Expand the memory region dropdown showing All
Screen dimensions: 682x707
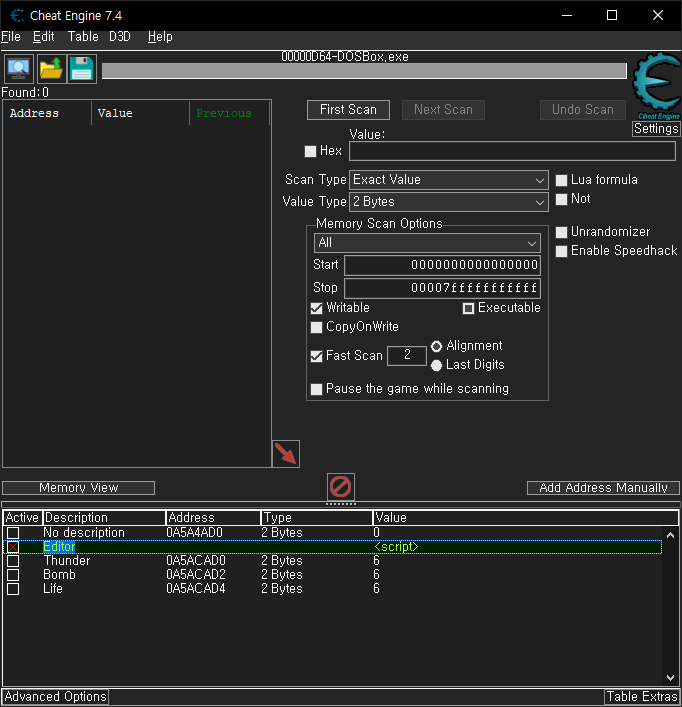tap(427, 243)
